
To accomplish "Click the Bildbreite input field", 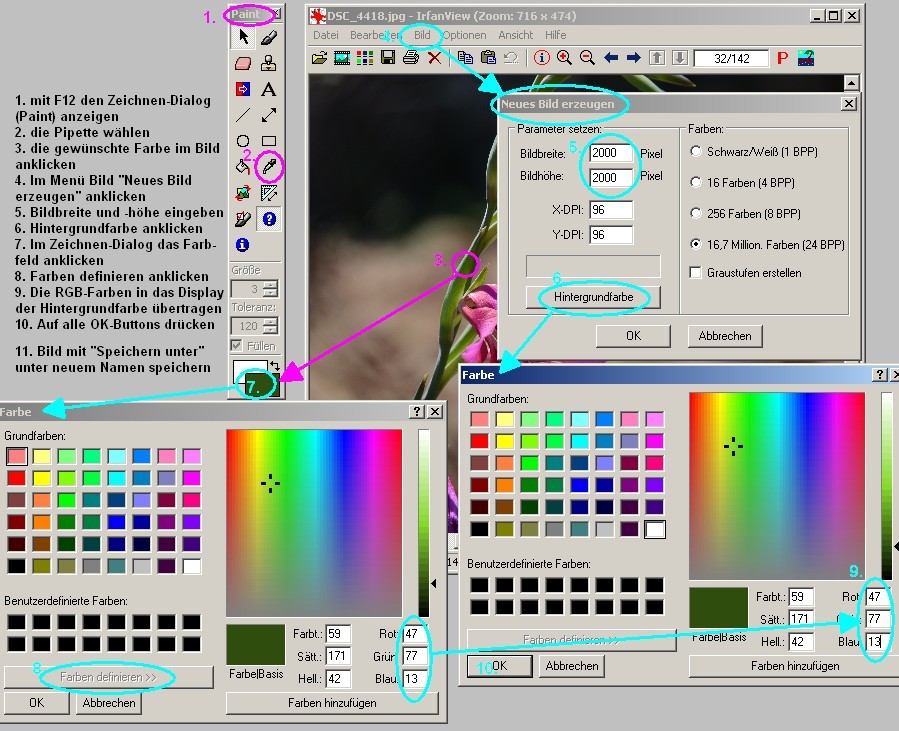I will (x=610, y=154).
